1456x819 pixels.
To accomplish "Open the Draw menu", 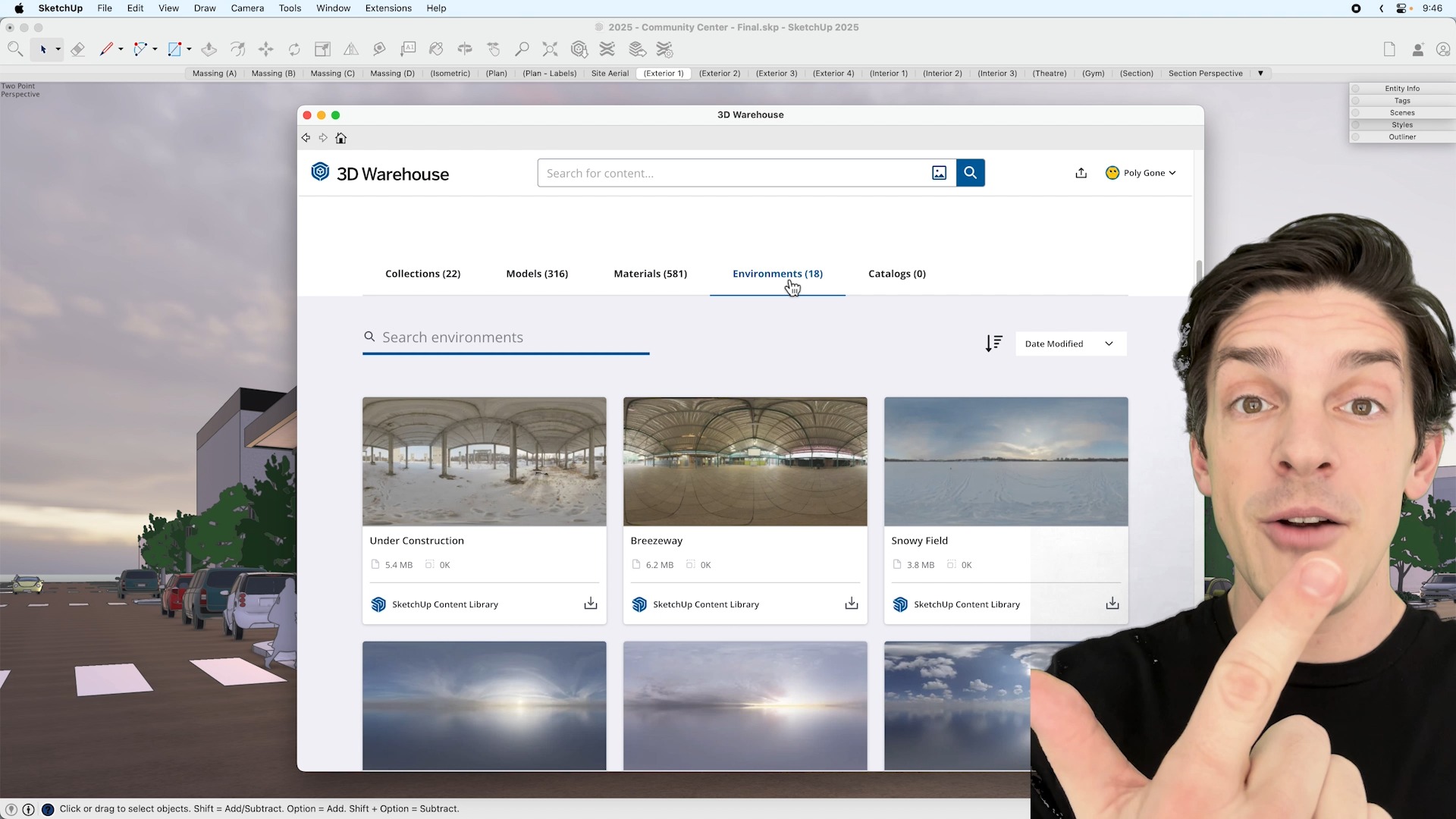I will (x=205, y=8).
